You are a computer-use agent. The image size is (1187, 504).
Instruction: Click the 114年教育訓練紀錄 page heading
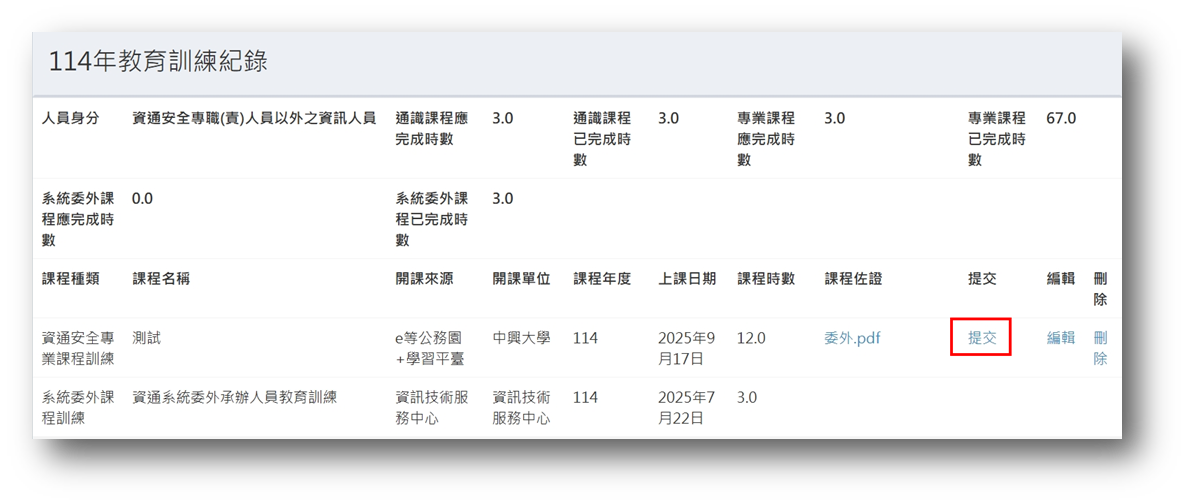[x=158, y=62]
